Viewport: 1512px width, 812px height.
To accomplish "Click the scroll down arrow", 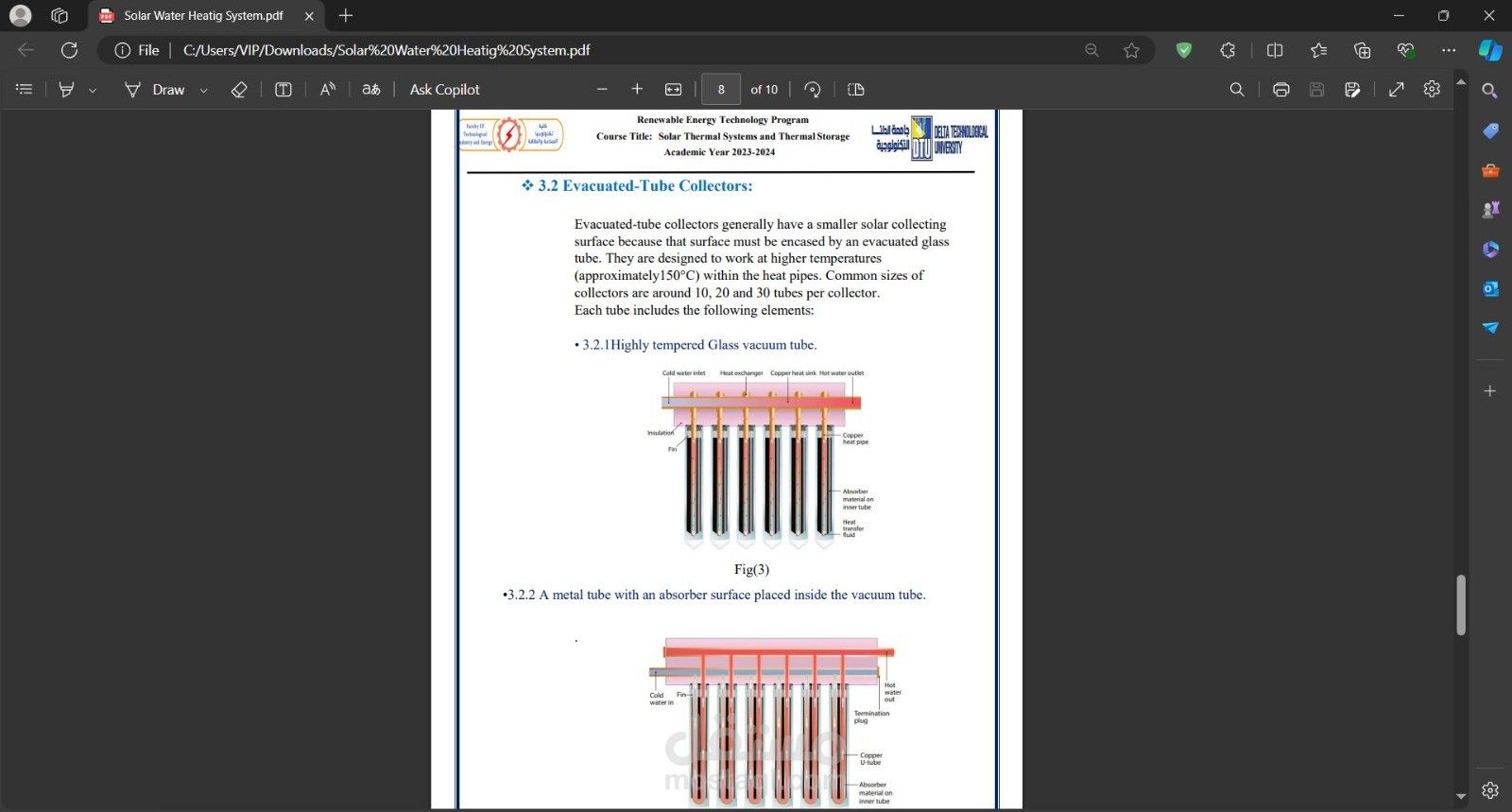I will [x=1461, y=797].
